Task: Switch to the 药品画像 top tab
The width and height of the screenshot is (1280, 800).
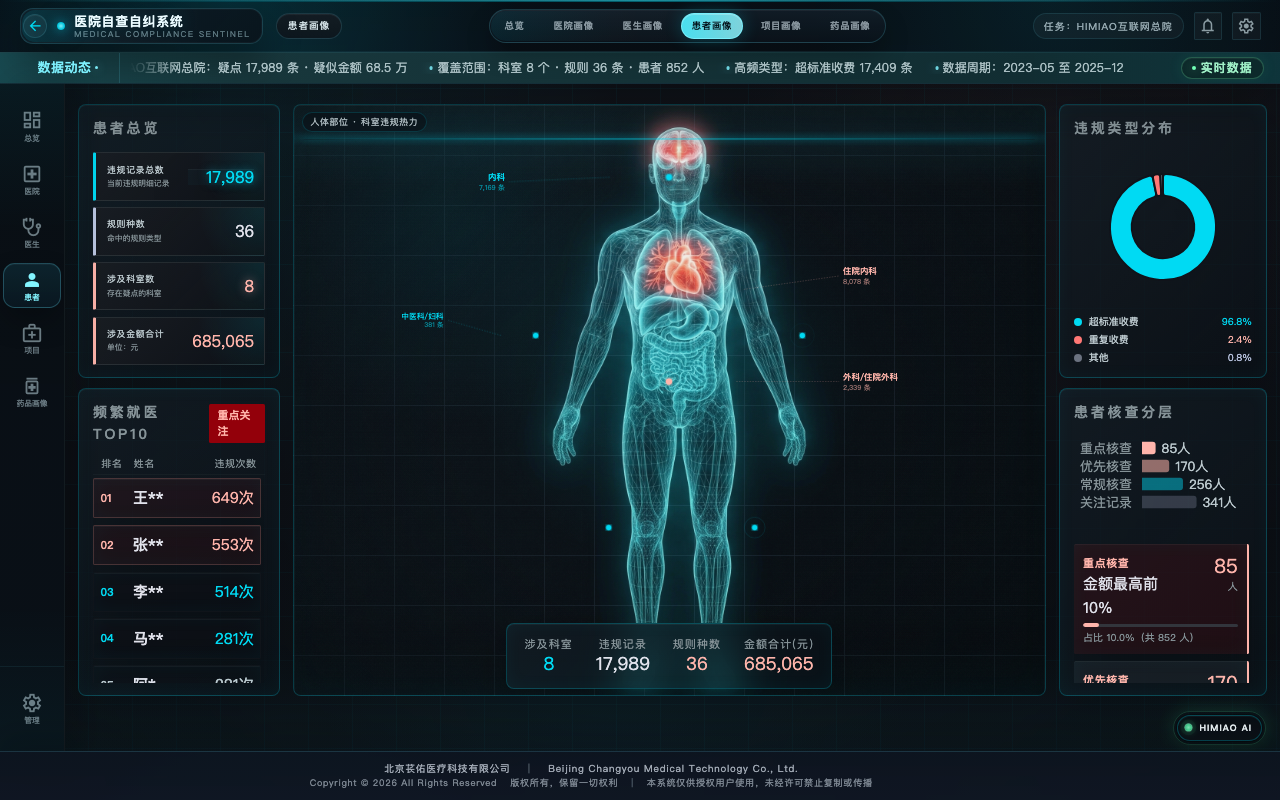Action: point(850,26)
